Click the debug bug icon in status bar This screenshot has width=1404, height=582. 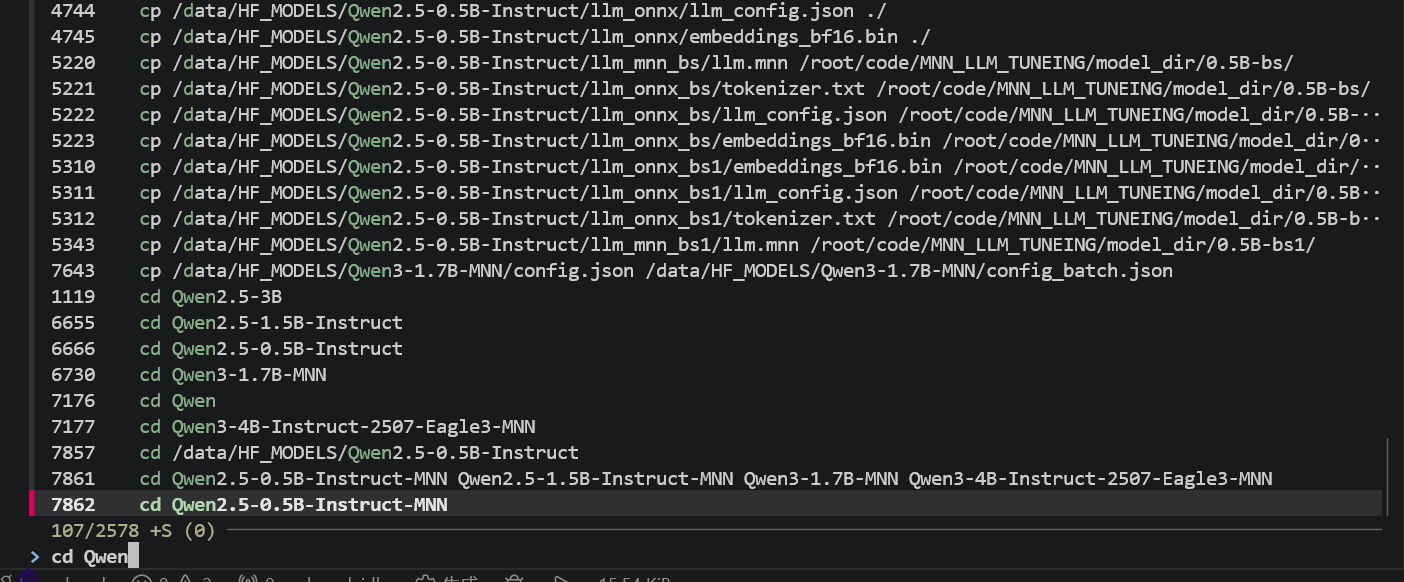[x=514, y=579]
